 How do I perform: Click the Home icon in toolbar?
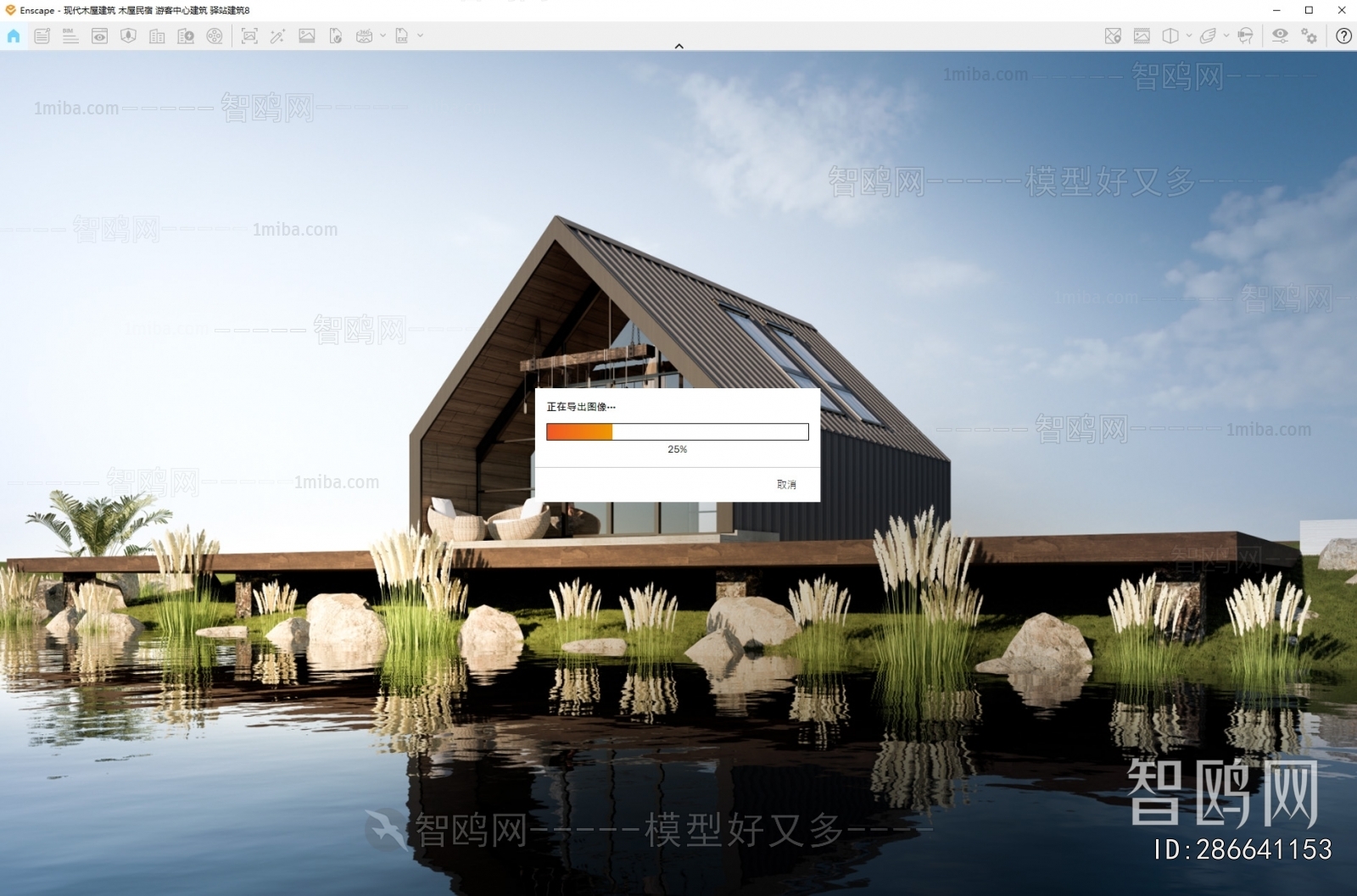14,36
